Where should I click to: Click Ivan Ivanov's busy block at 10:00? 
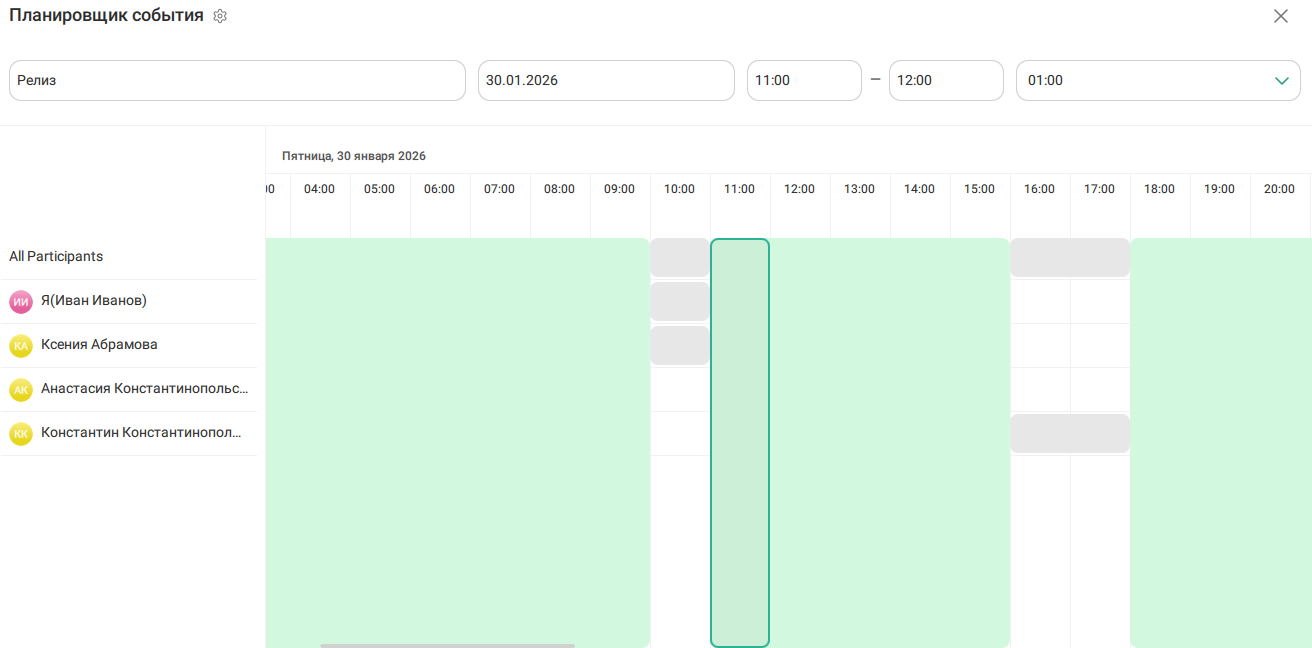[679, 301]
